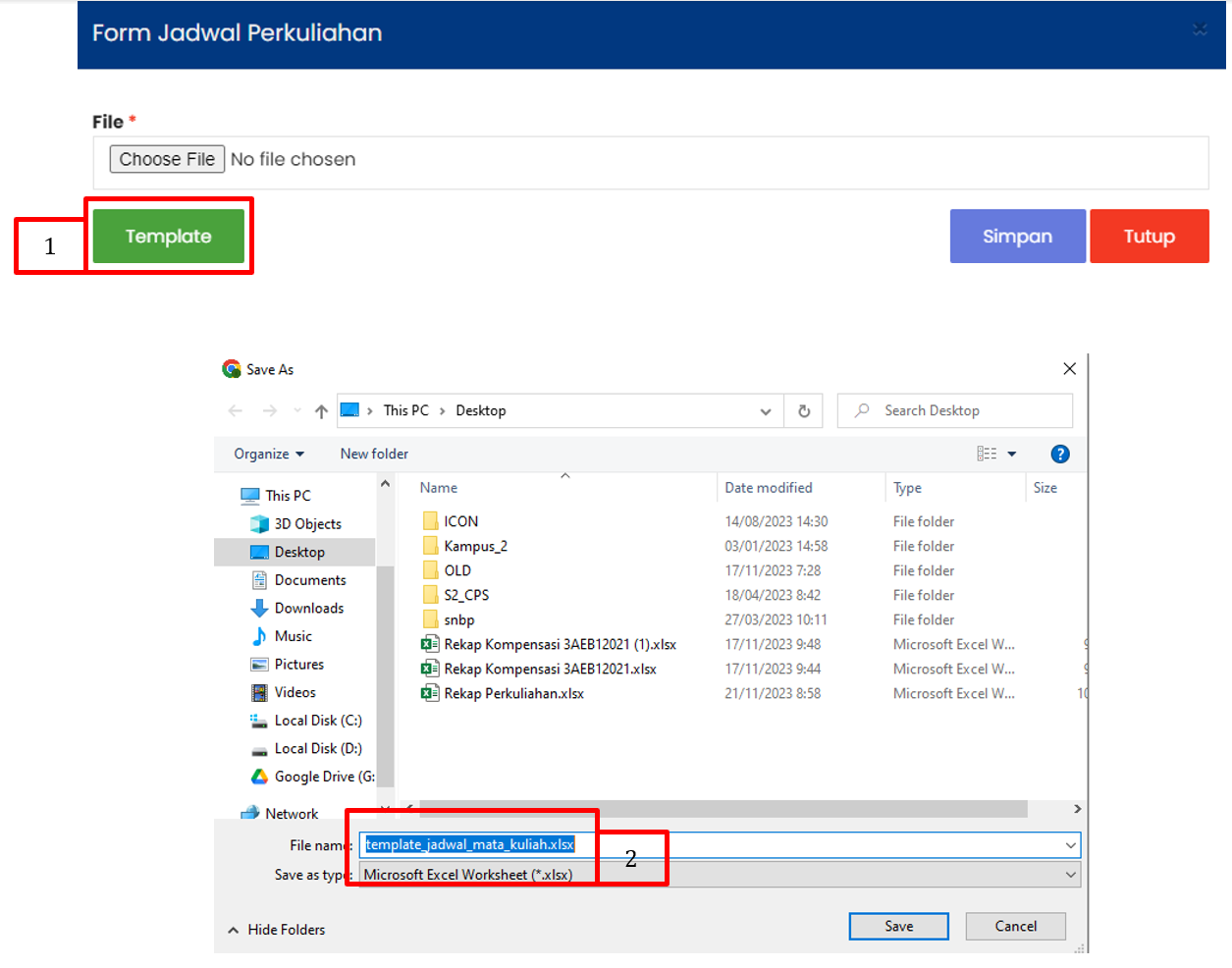Image resolution: width=1232 pixels, height=968 pixels.
Task: Click the S2_CPS folder icon
Action: tap(430, 595)
